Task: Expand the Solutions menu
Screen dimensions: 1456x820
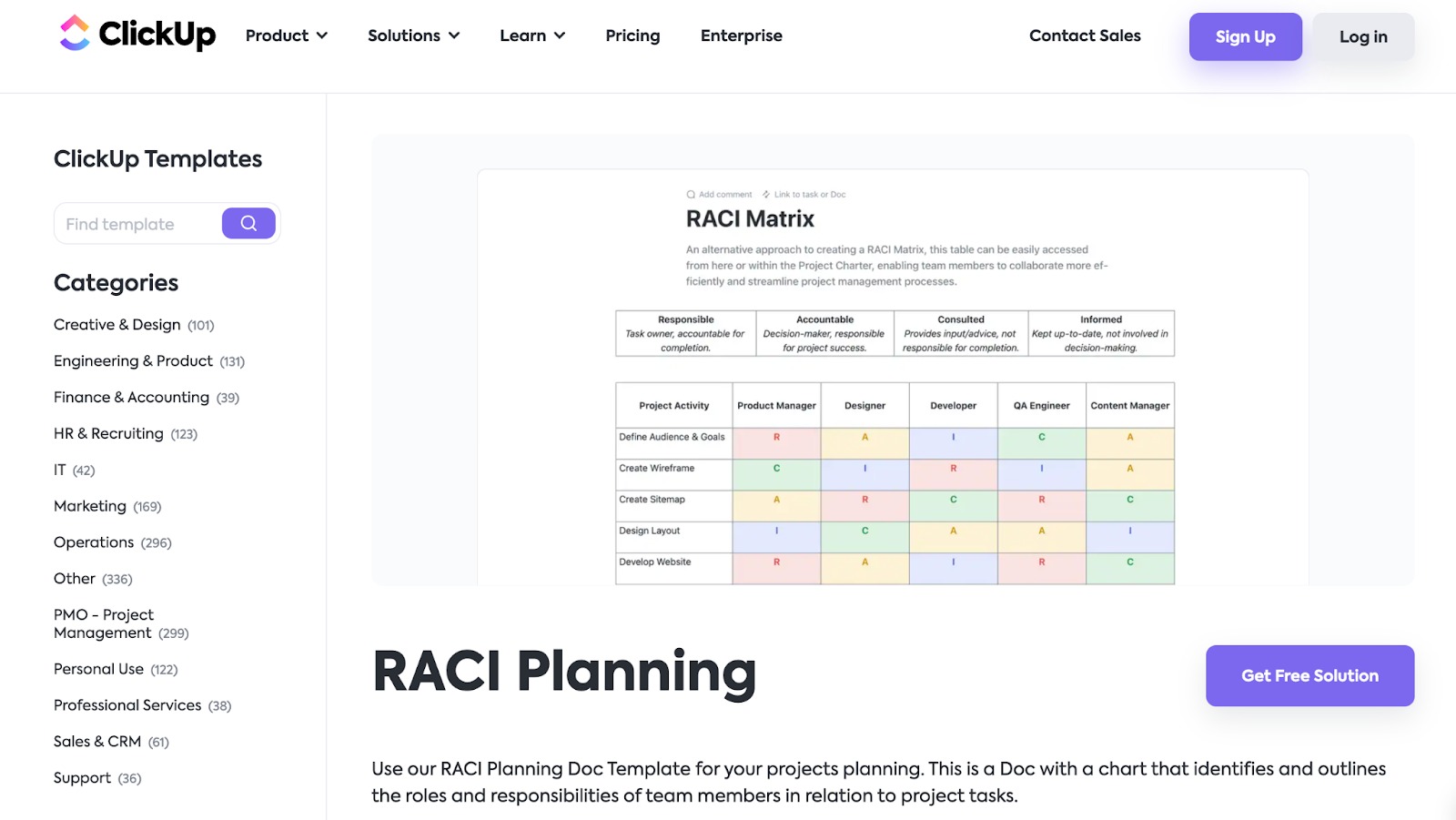Action: [413, 35]
